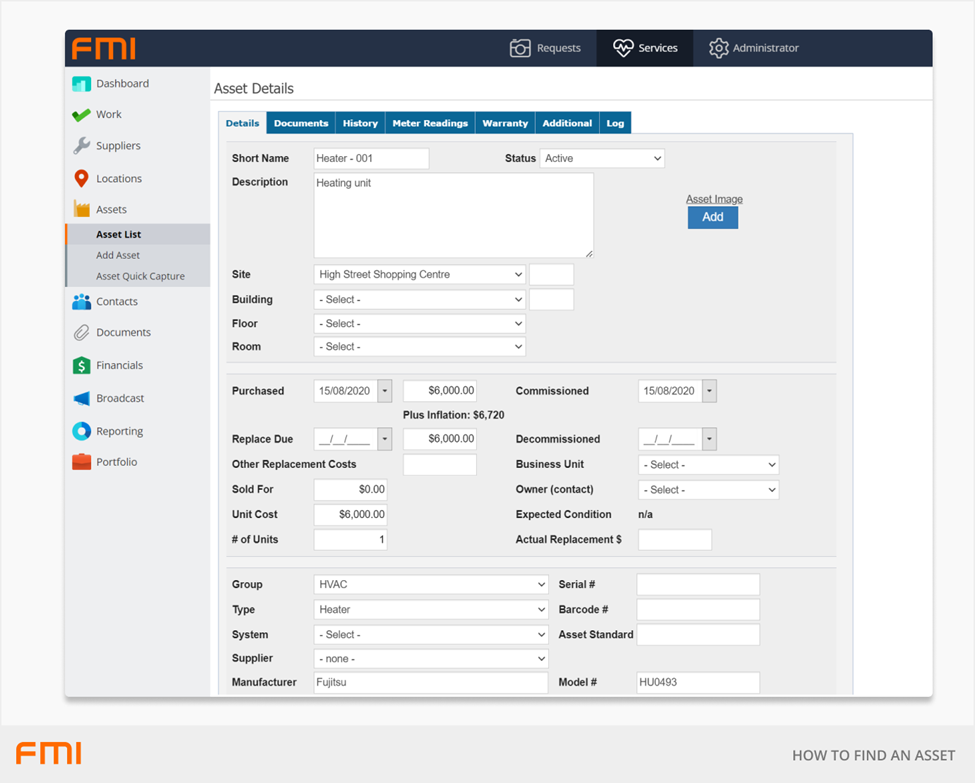Select Asset Quick Capture in sidebar

coord(140,276)
